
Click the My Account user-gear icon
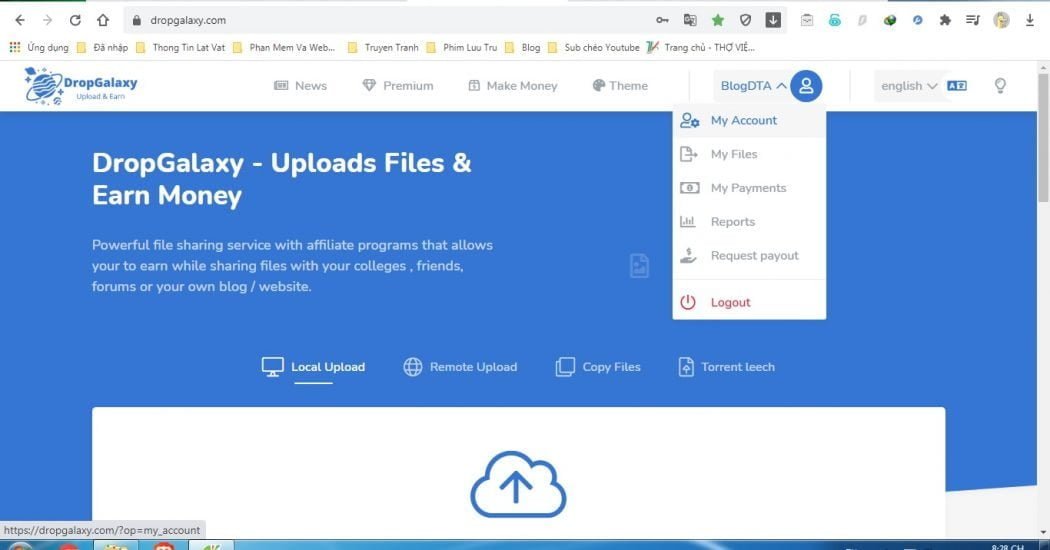pyautogui.click(x=689, y=121)
